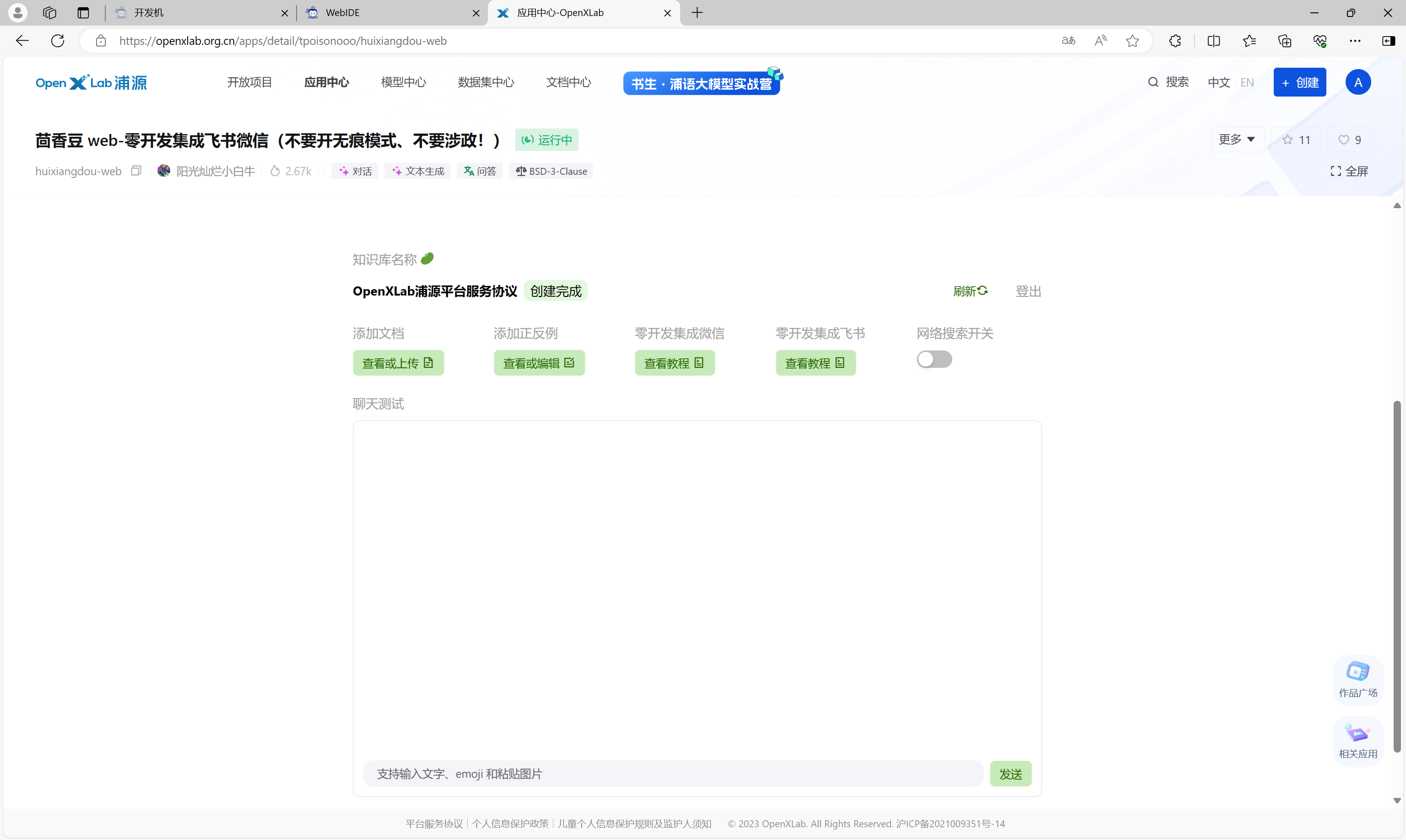1406x840 pixels.
Task: Copy the huixiangdou-web app name
Action: (x=136, y=170)
